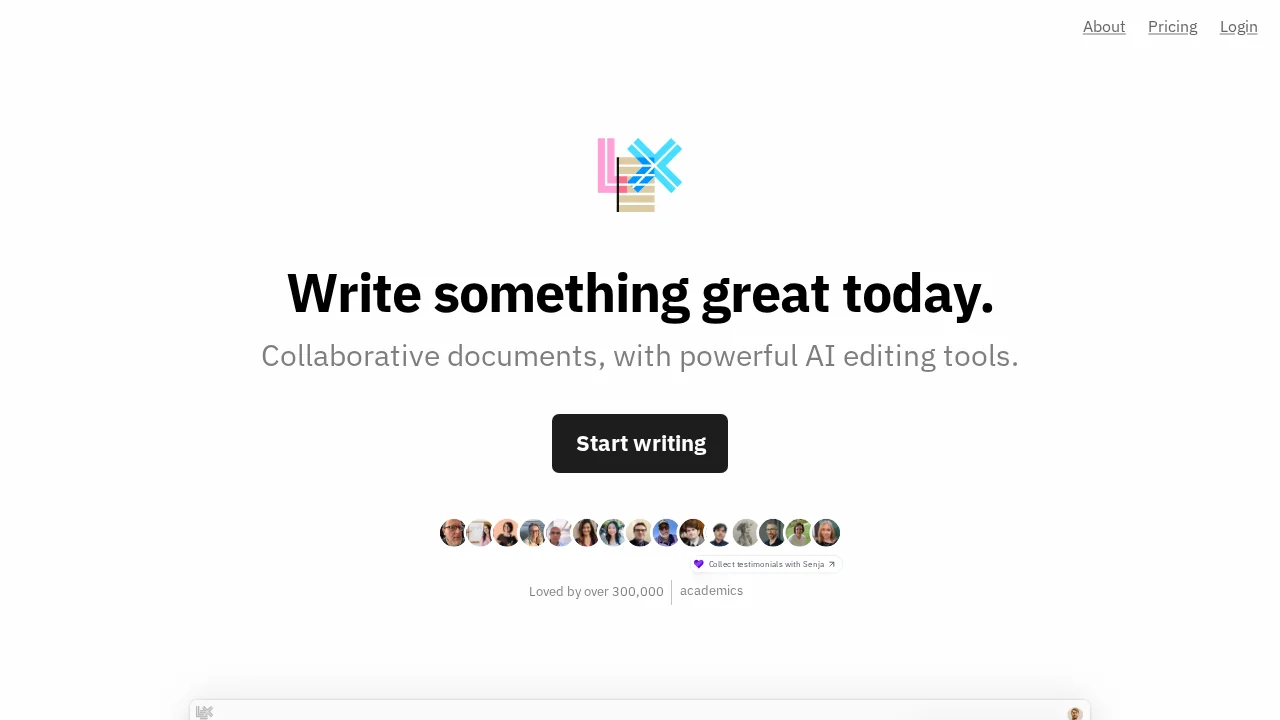Click the purple heart icon in the Senja badge
The height and width of the screenshot is (720, 1280).
699,564
